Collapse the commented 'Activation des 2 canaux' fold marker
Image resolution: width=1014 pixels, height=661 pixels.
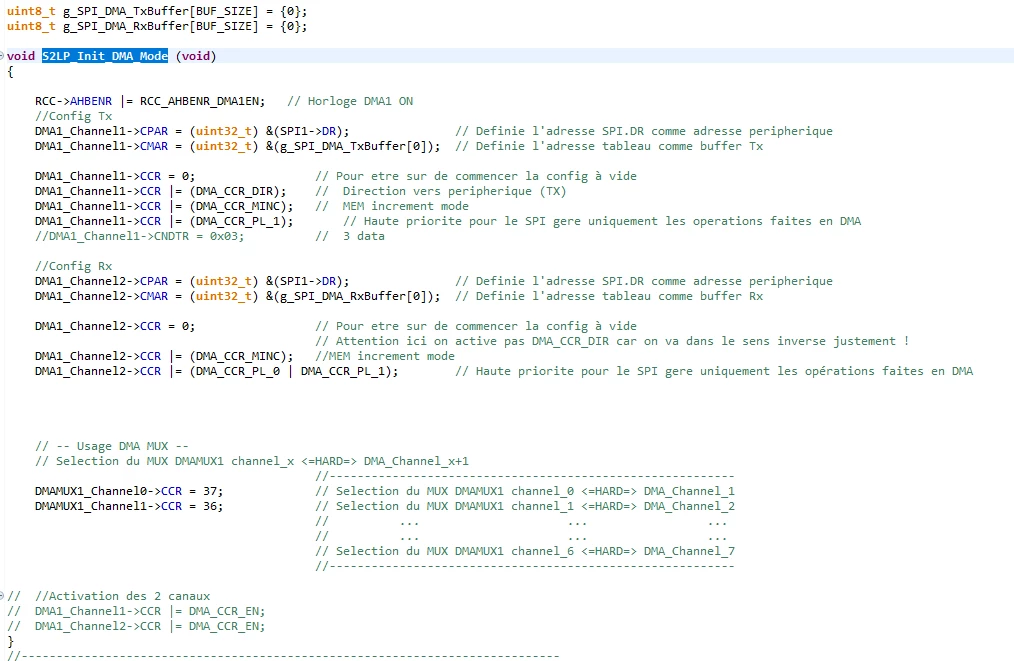pyautogui.click(x=2, y=596)
